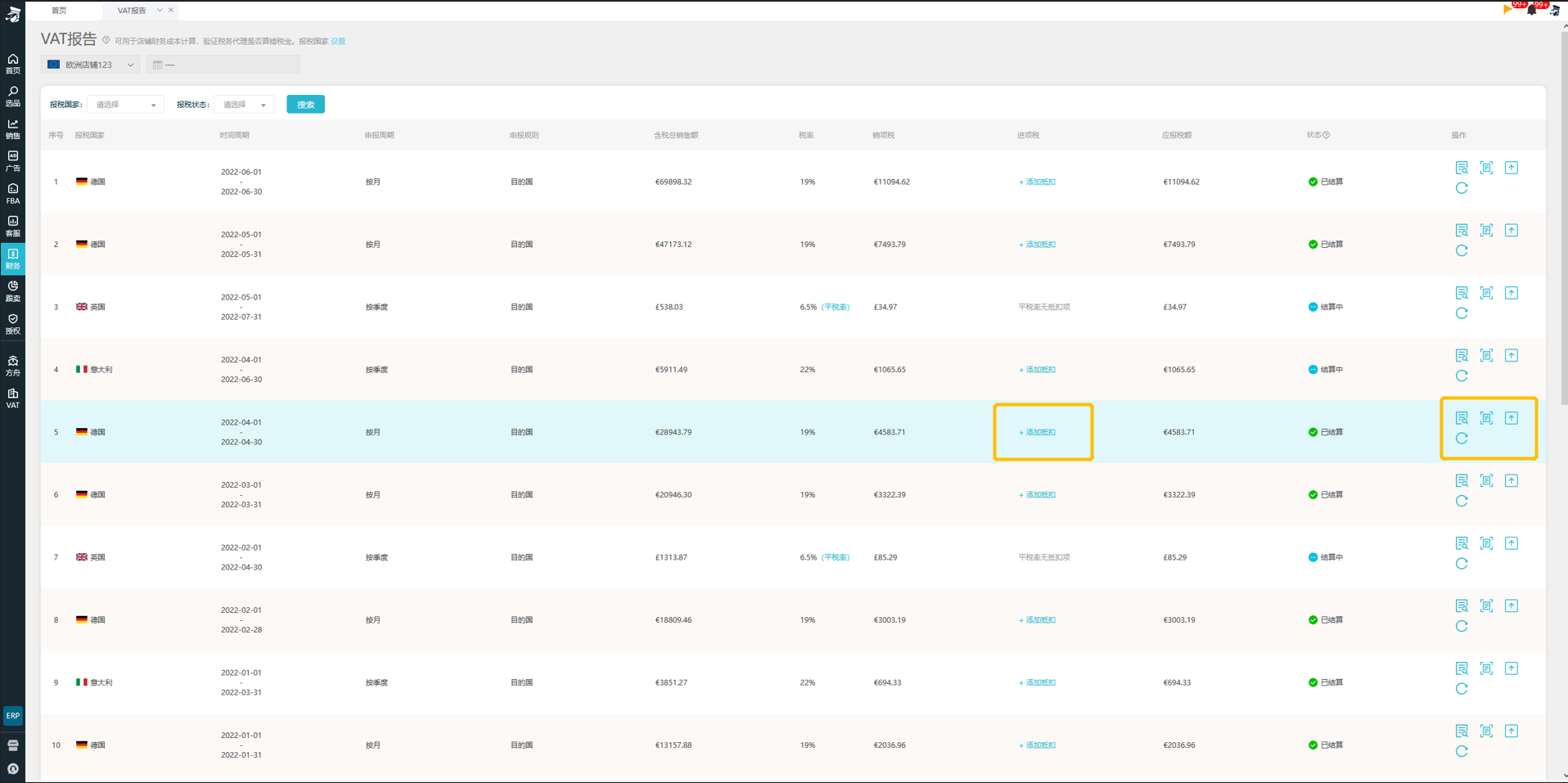Open 客服 in the sidebar
Screen dimensions: 1568x783
pyautogui.click(x=13, y=227)
